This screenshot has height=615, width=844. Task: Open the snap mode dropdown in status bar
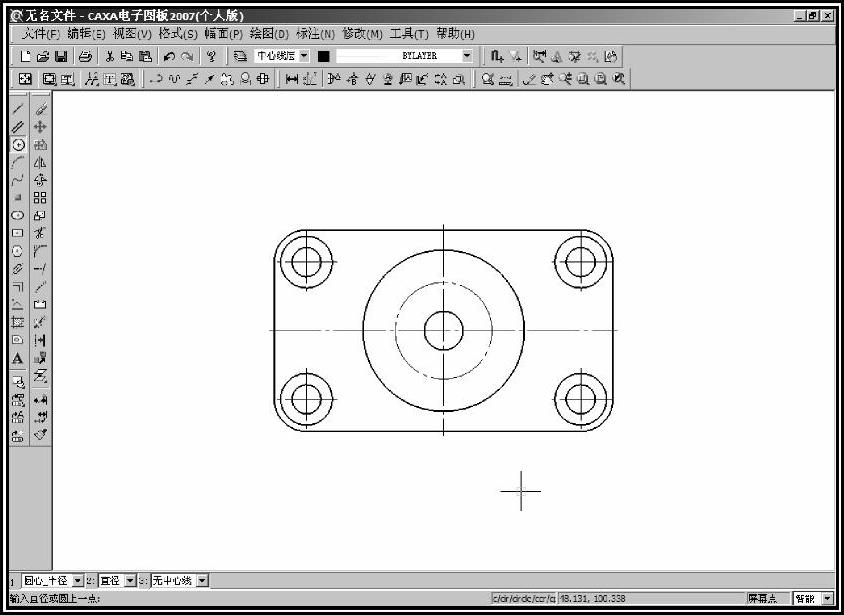(x=827, y=598)
